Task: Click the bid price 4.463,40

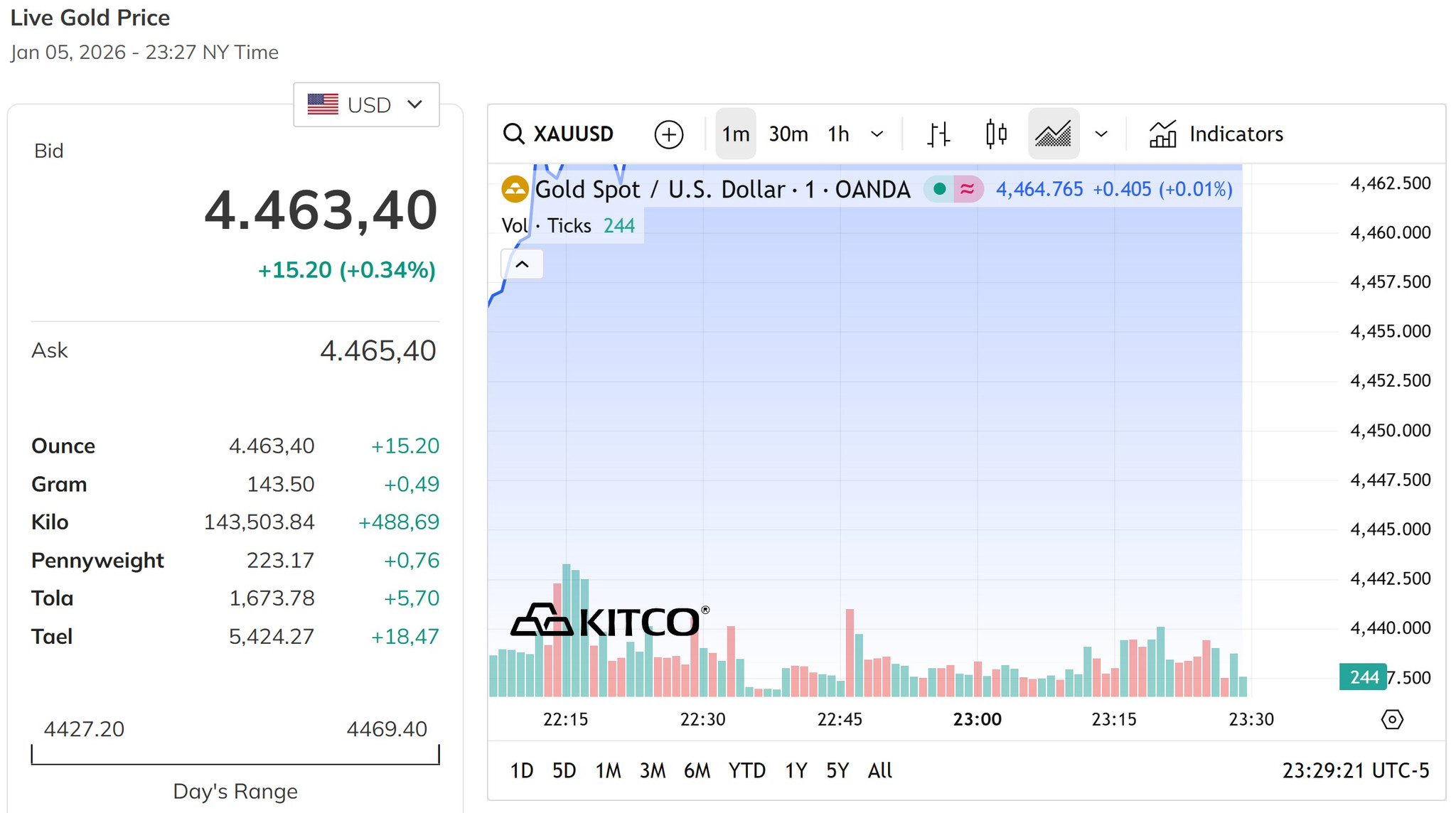Action: point(321,210)
